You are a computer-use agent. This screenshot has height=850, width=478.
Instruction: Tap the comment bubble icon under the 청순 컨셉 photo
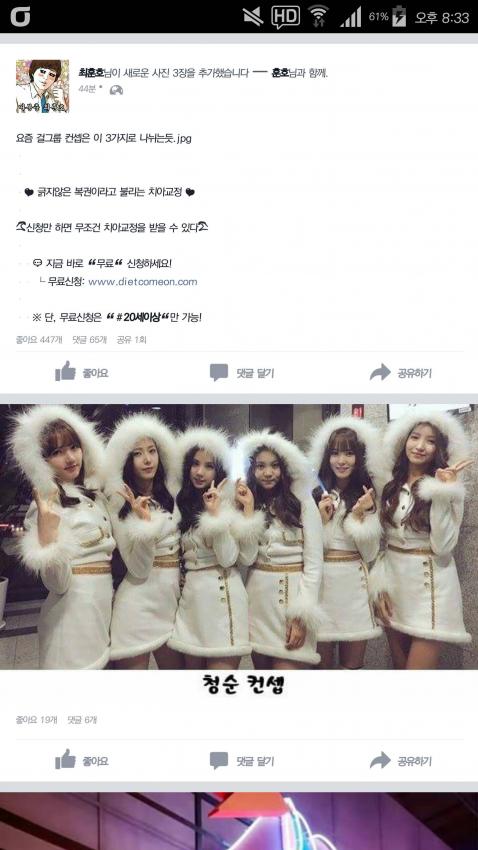tap(219, 761)
